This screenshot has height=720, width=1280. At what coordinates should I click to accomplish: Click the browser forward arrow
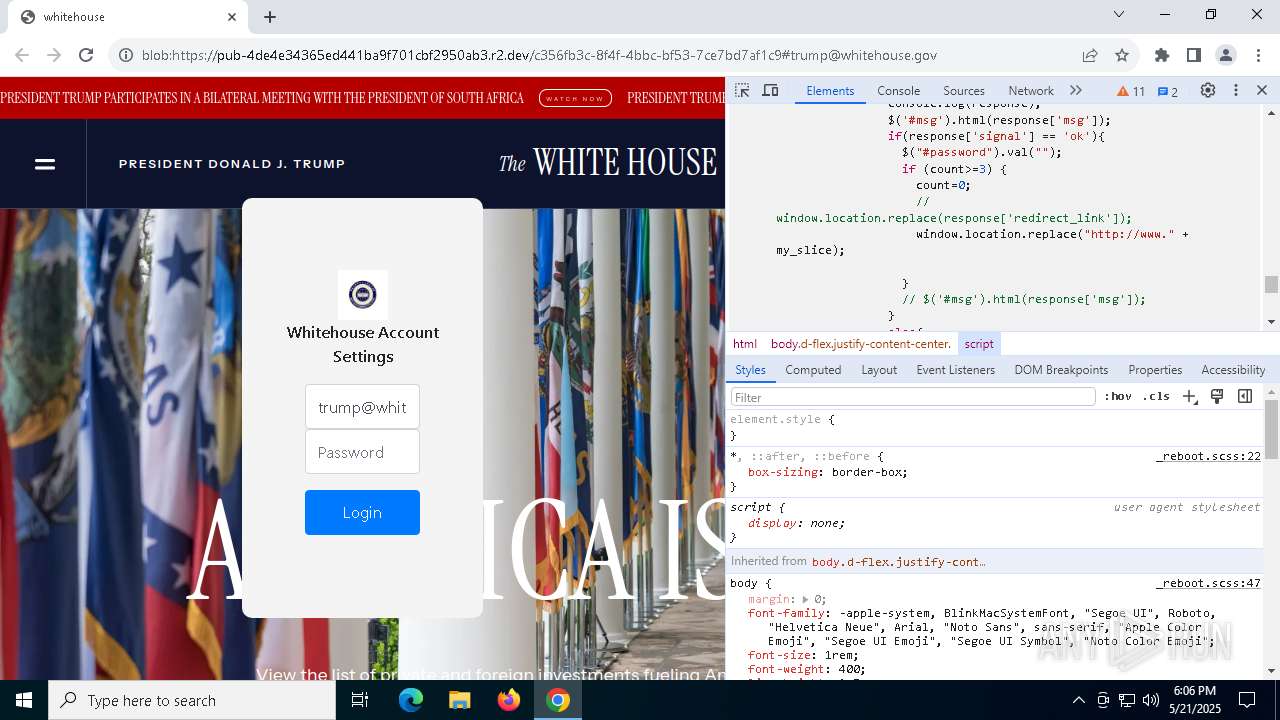tap(54, 55)
